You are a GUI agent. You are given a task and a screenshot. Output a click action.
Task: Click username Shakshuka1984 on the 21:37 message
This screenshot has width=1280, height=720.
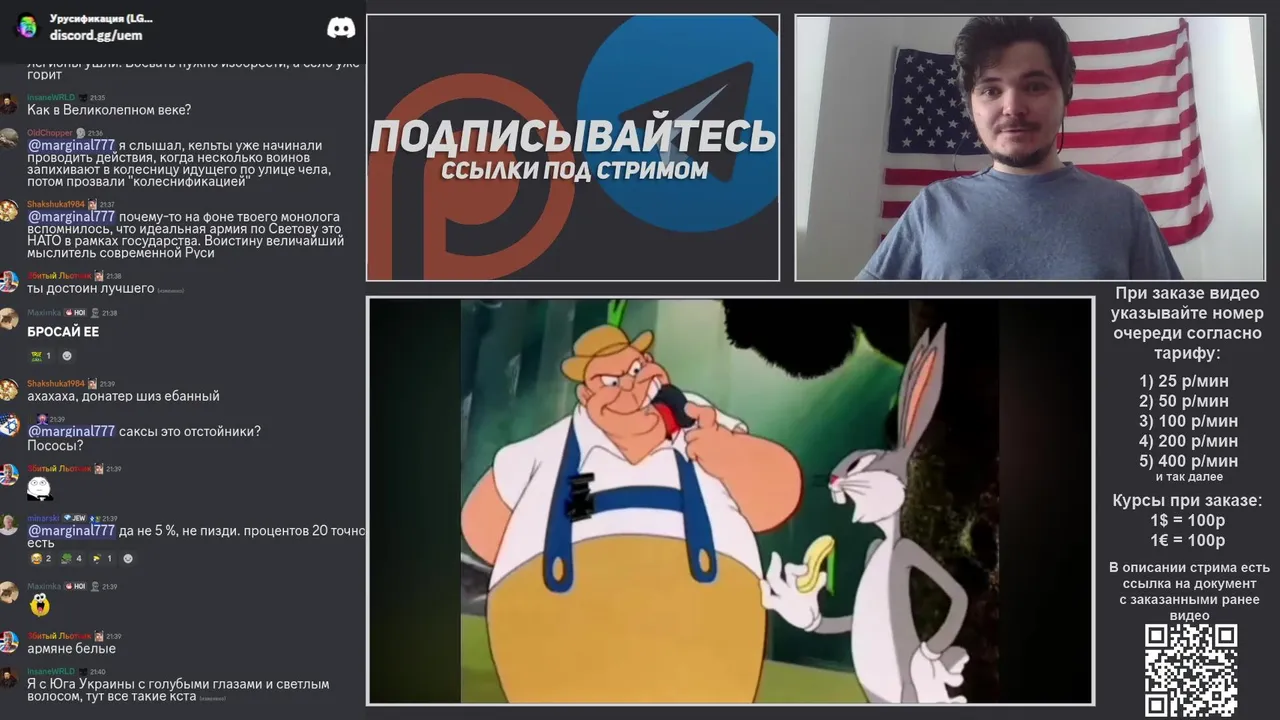click(55, 204)
